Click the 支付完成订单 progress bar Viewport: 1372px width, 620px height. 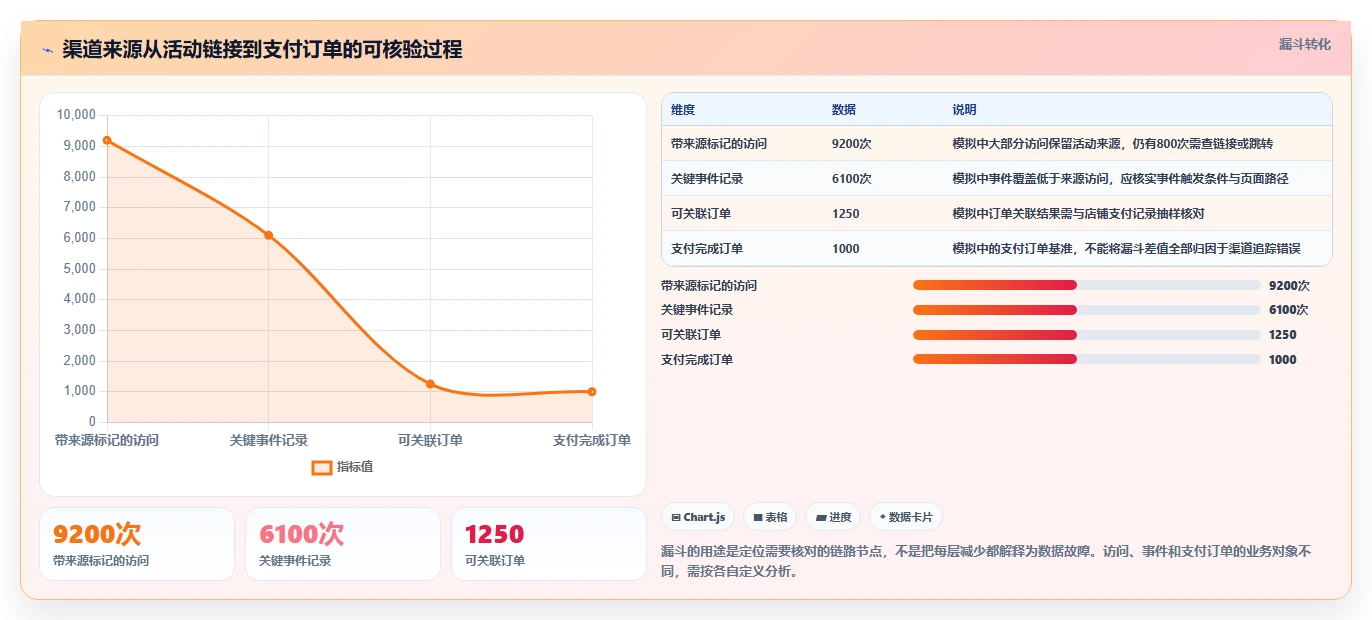pos(1087,359)
